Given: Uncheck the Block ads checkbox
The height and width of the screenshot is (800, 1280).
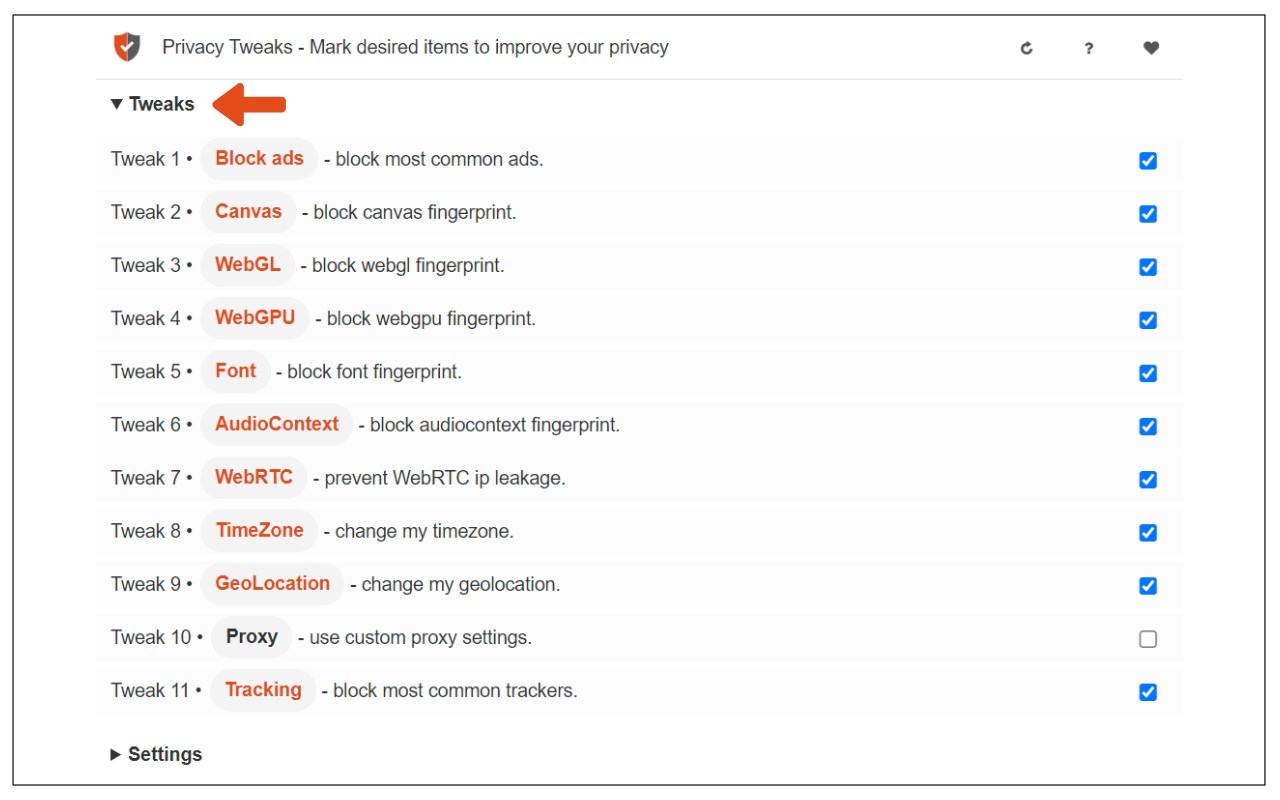Looking at the screenshot, I should (x=1148, y=161).
